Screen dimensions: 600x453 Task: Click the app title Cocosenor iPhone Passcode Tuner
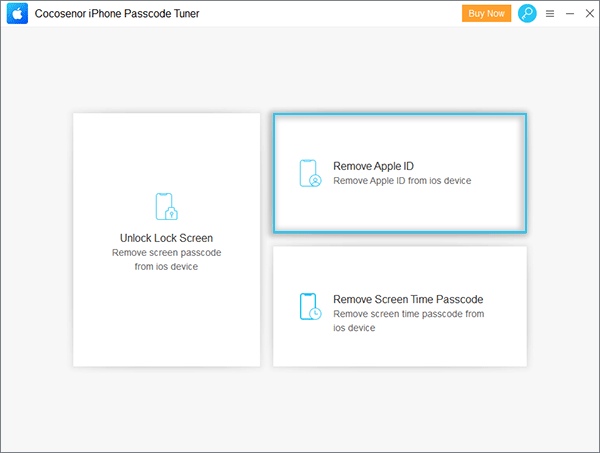tap(117, 14)
